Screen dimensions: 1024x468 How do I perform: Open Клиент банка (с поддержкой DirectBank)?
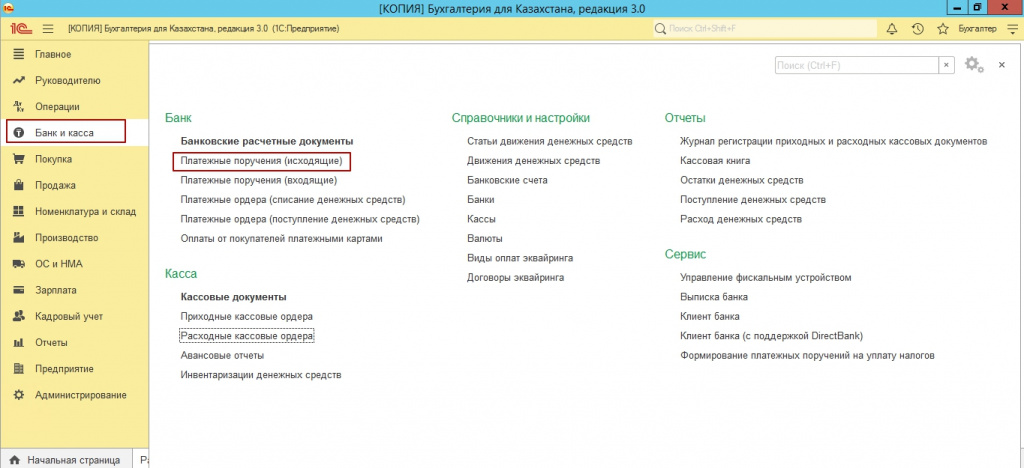tap(772, 336)
